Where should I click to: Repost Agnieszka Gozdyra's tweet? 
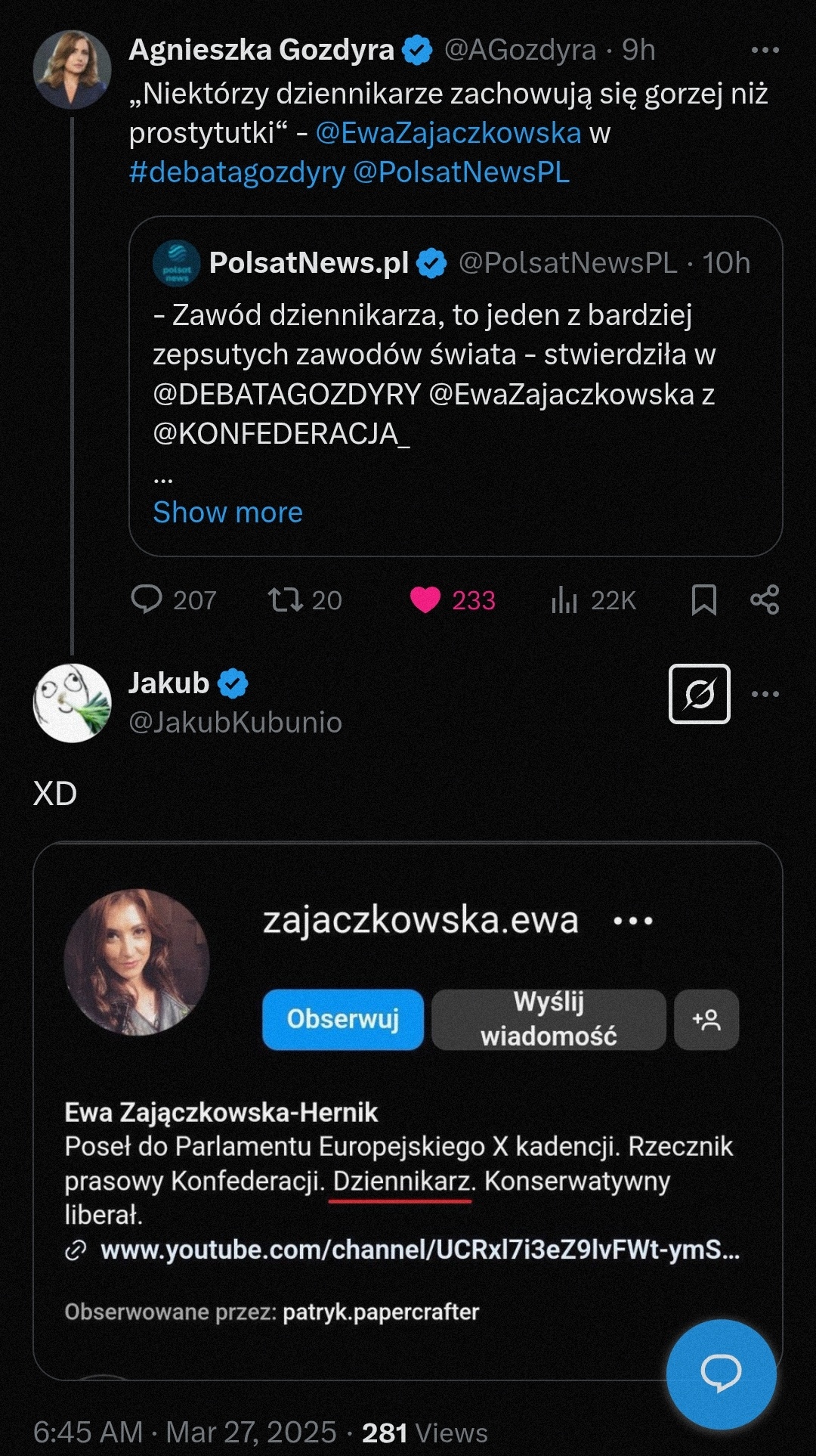286,599
